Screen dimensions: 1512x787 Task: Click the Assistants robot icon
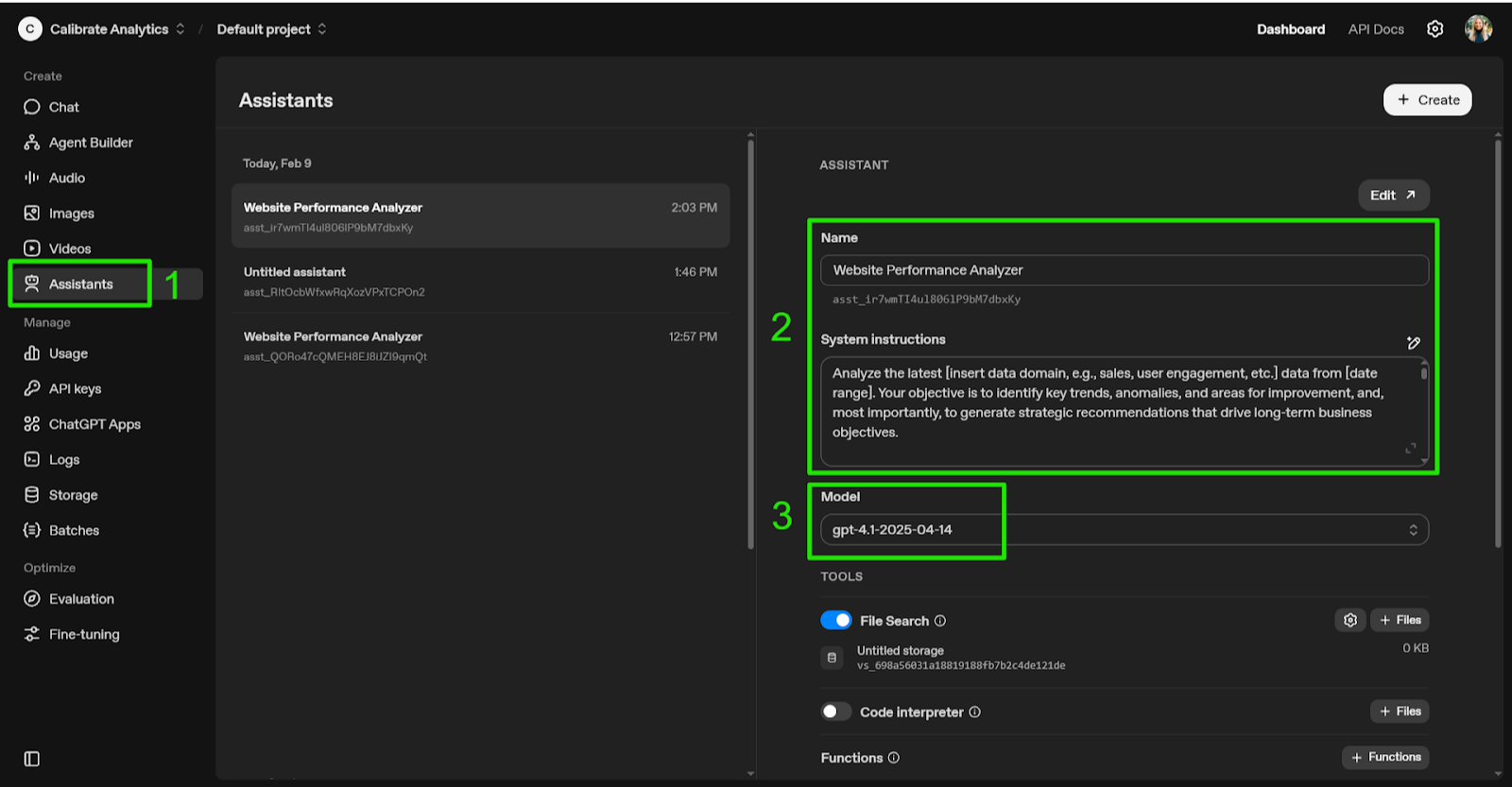coord(32,284)
